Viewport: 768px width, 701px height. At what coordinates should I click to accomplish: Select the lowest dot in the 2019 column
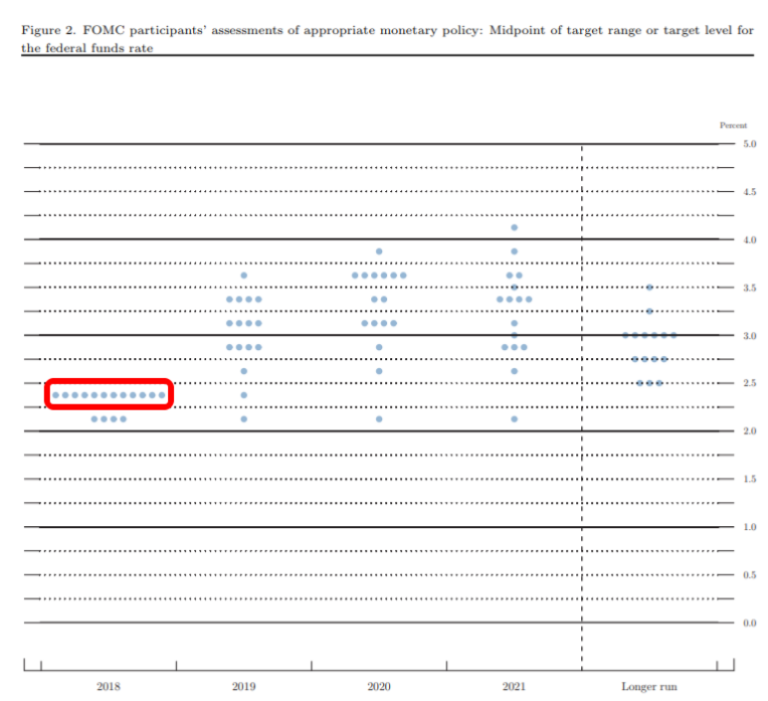(244, 419)
